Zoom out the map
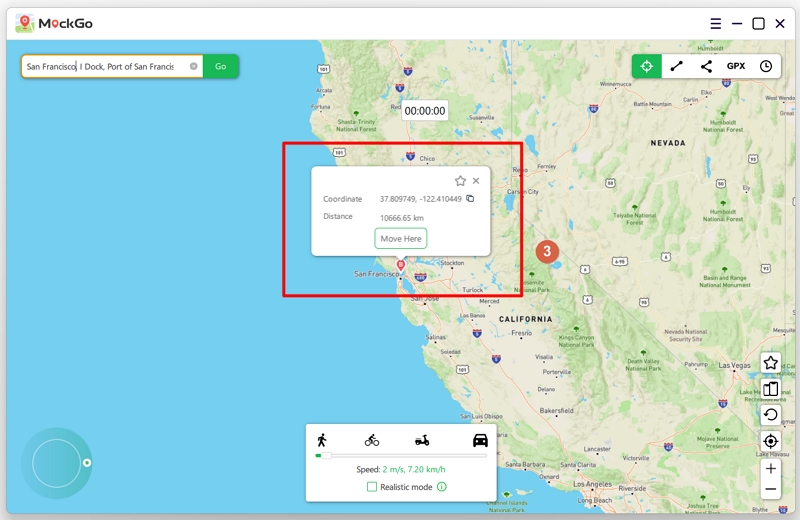 770,489
